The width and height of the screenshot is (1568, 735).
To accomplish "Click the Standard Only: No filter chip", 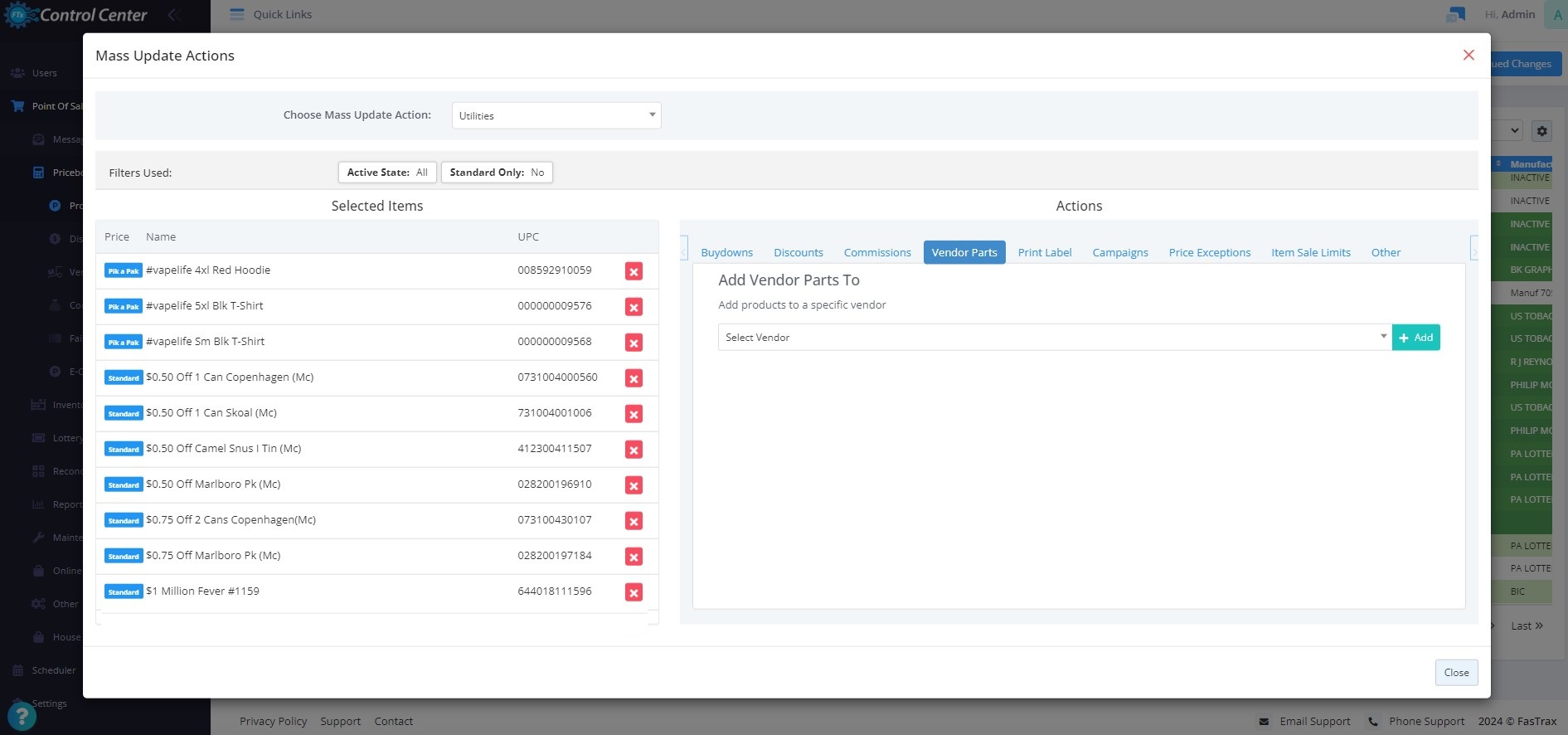I will [497, 172].
